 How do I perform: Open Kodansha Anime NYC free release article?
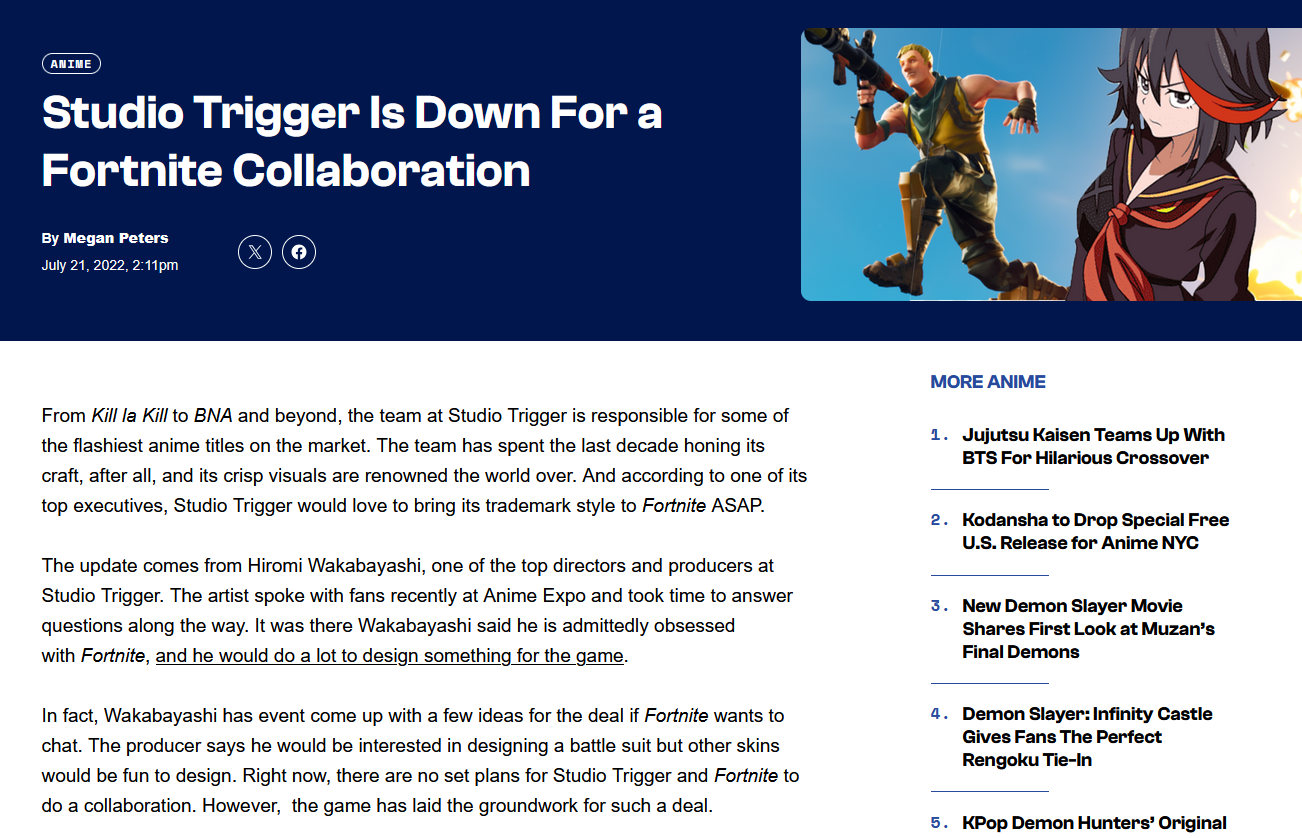coord(1096,531)
